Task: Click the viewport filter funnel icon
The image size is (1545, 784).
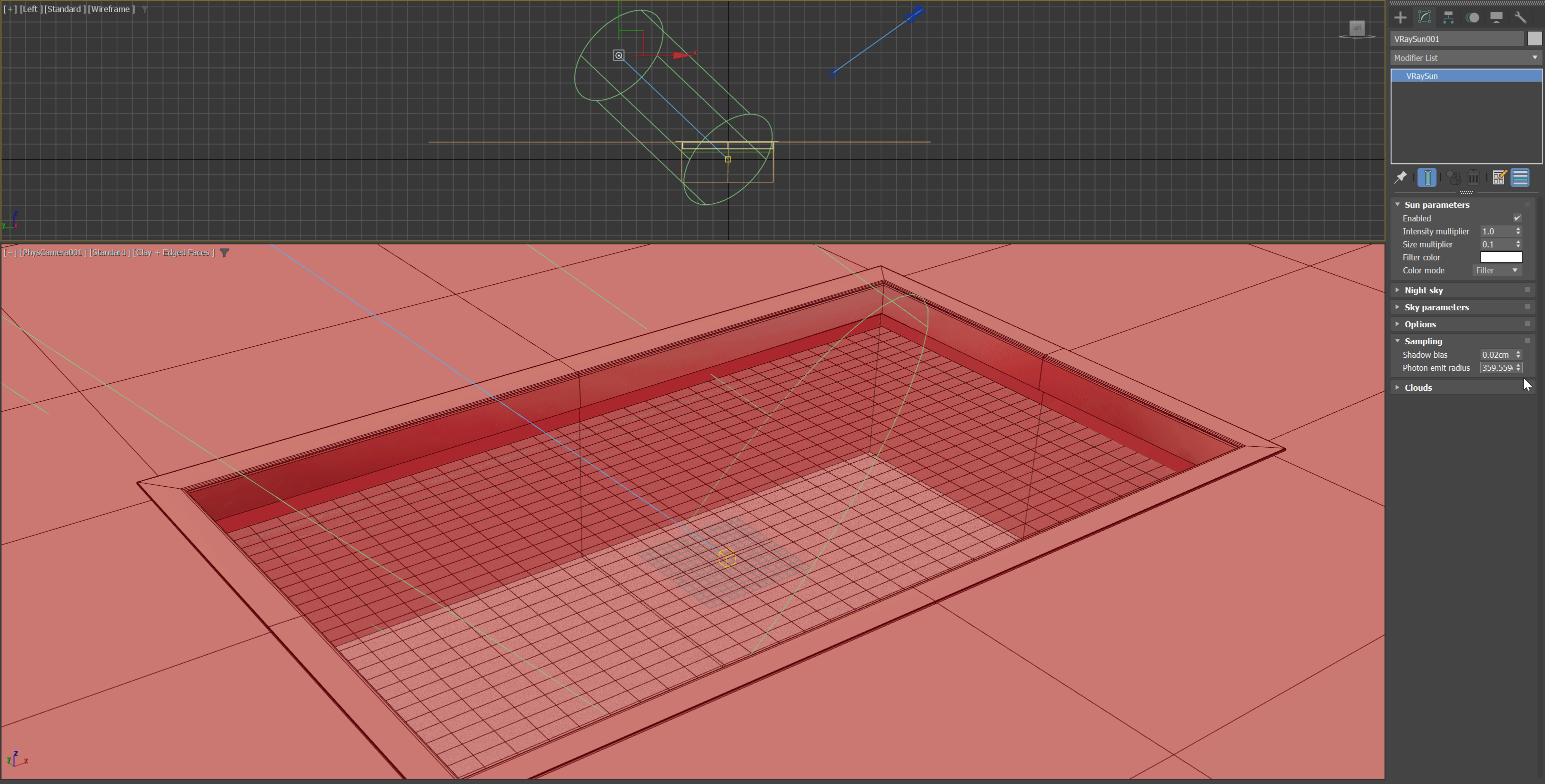Action: [224, 253]
